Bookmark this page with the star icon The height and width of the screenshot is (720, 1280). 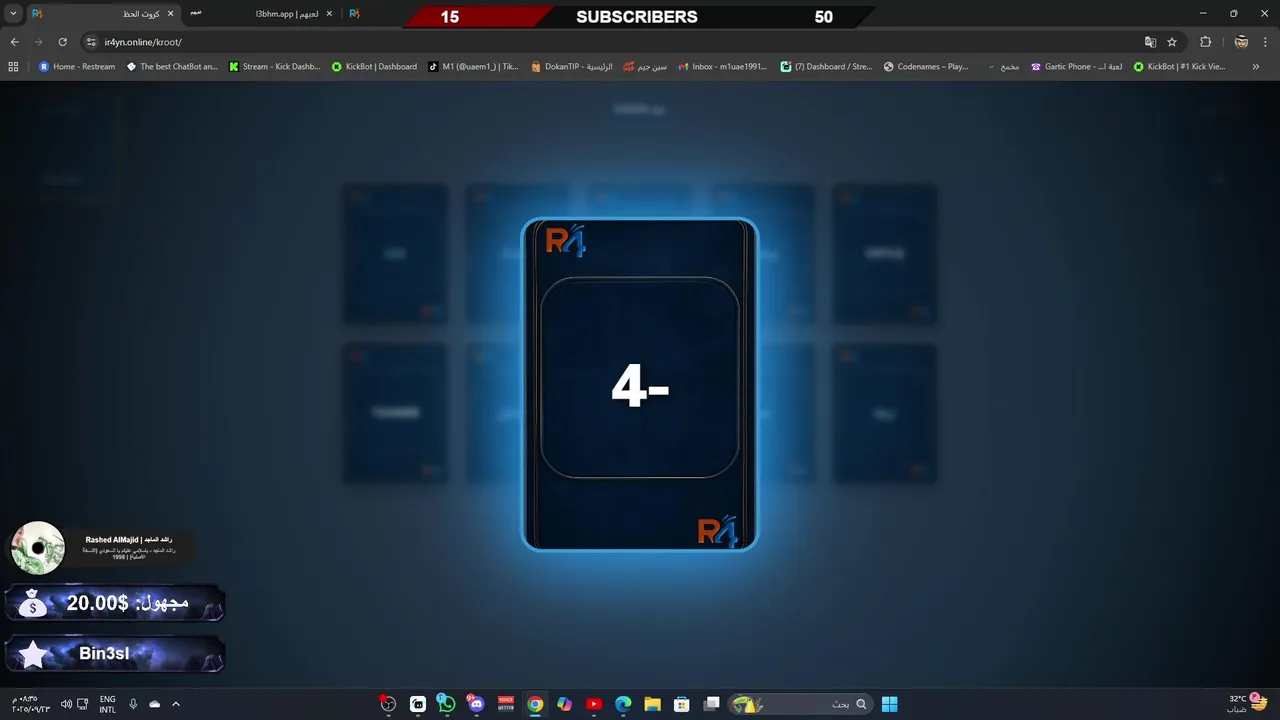(x=1172, y=42)
